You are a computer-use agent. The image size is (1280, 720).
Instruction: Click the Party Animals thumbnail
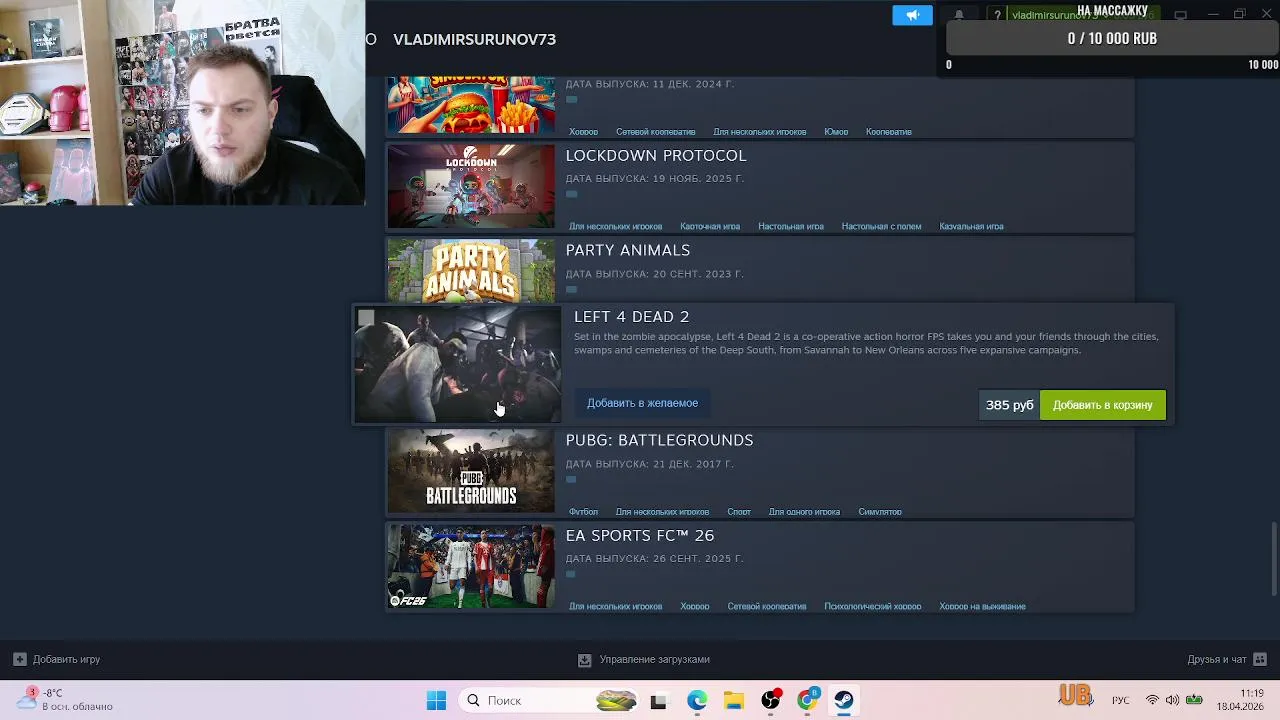click(471, 270)
